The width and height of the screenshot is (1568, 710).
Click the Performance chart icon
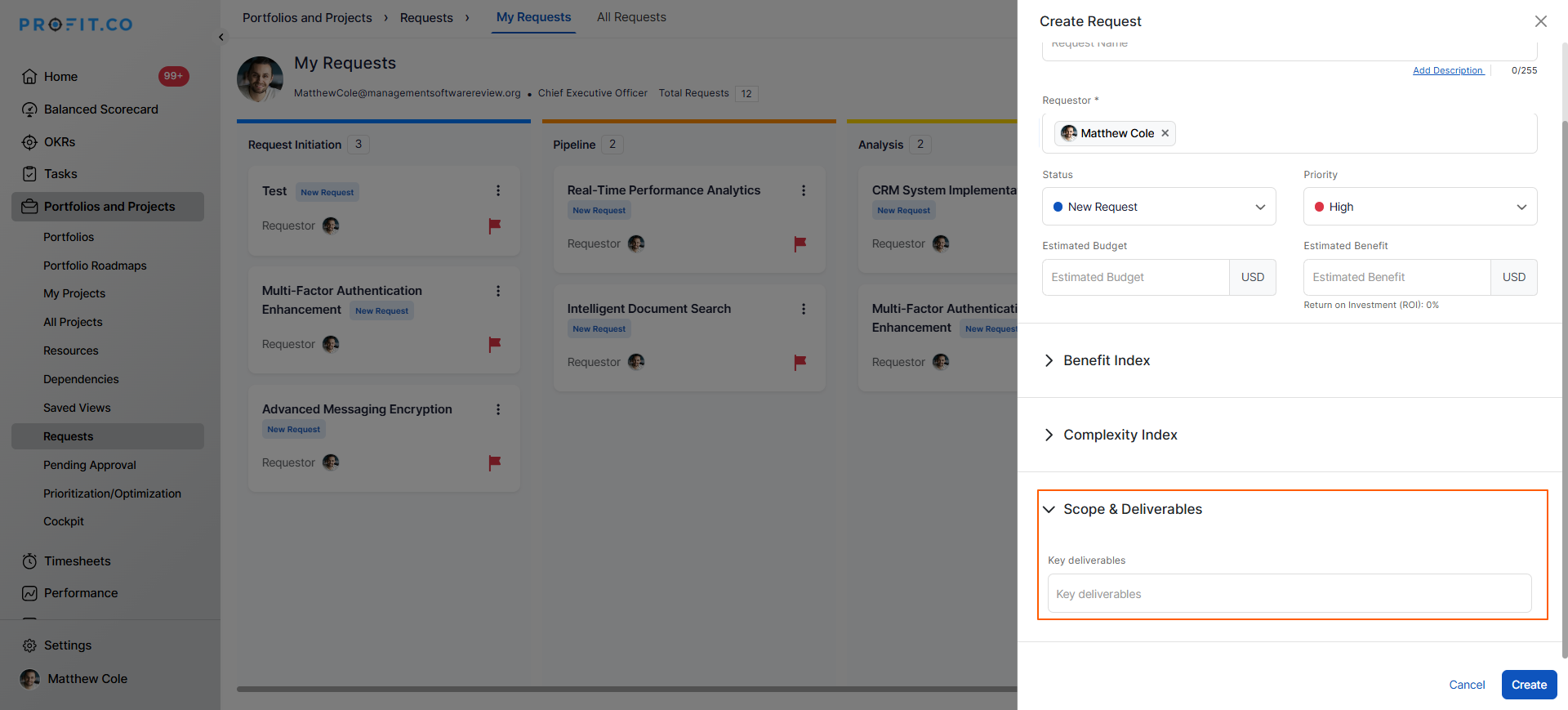point(29,593)
